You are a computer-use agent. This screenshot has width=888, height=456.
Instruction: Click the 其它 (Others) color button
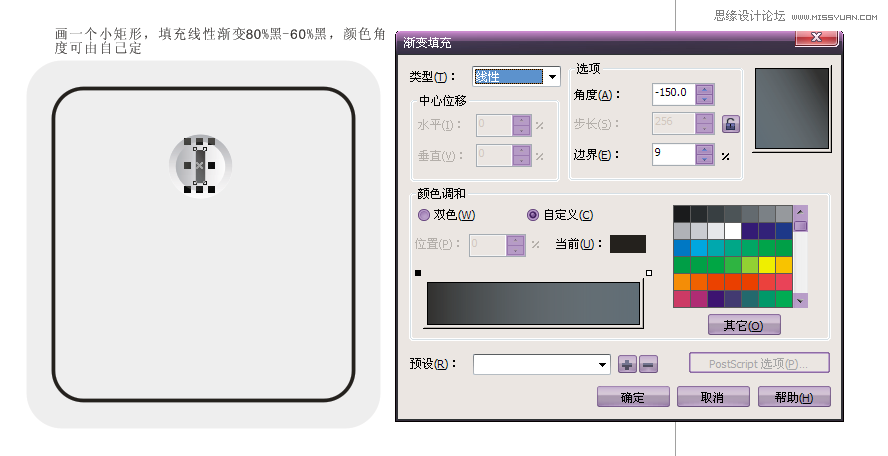[744, 325]
